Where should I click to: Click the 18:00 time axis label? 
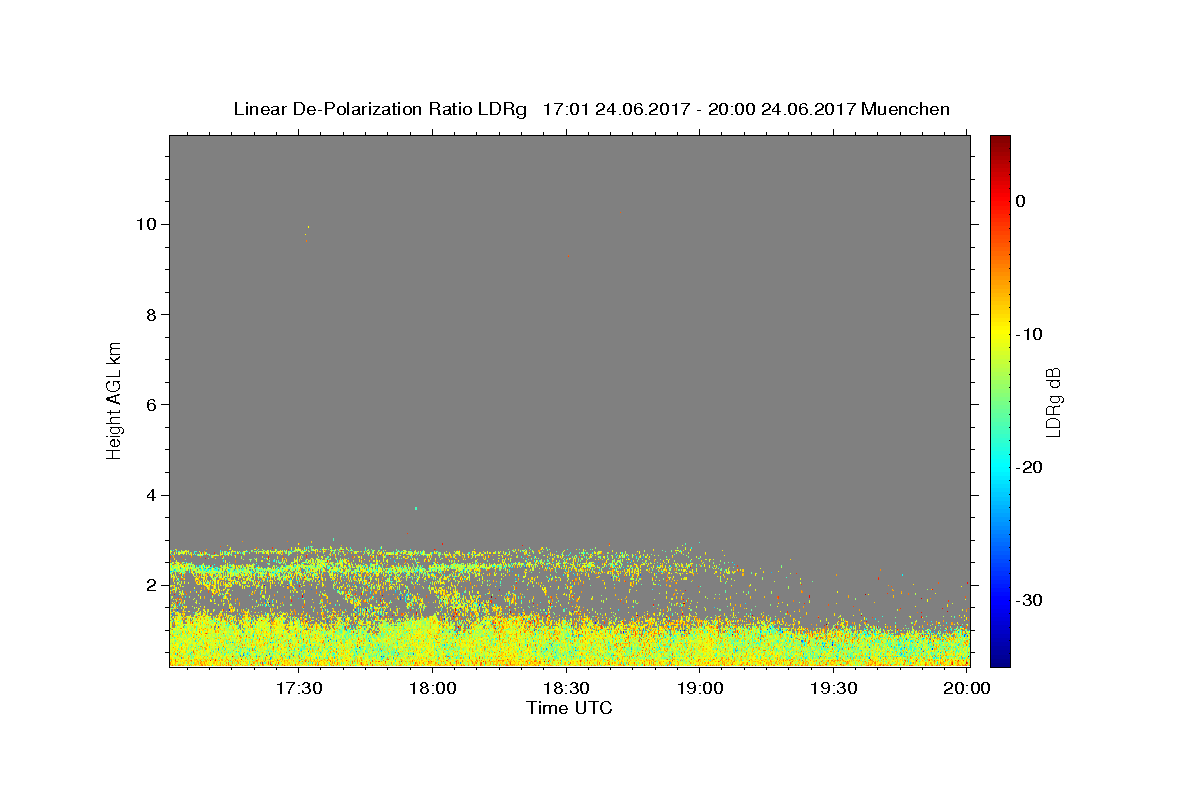[x=433, y=688]
